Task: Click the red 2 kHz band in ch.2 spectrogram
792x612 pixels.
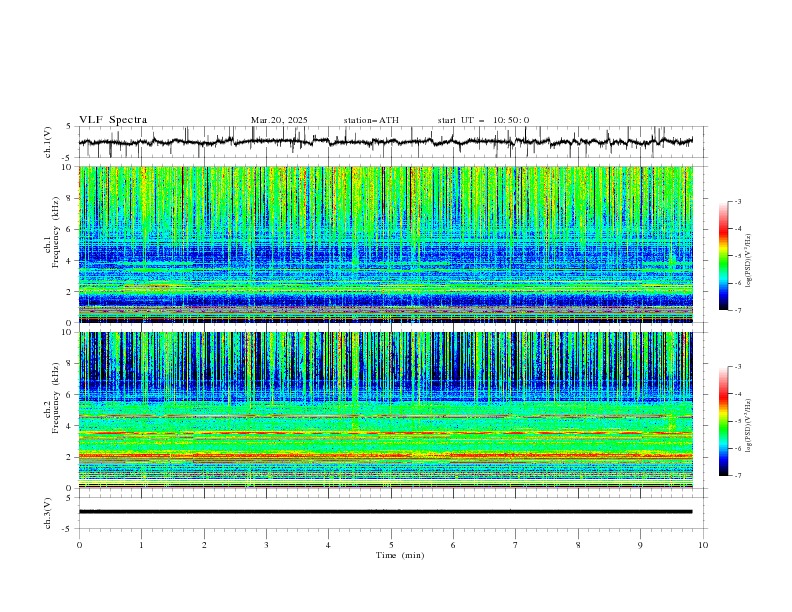Action: click(x=386, y=456)
